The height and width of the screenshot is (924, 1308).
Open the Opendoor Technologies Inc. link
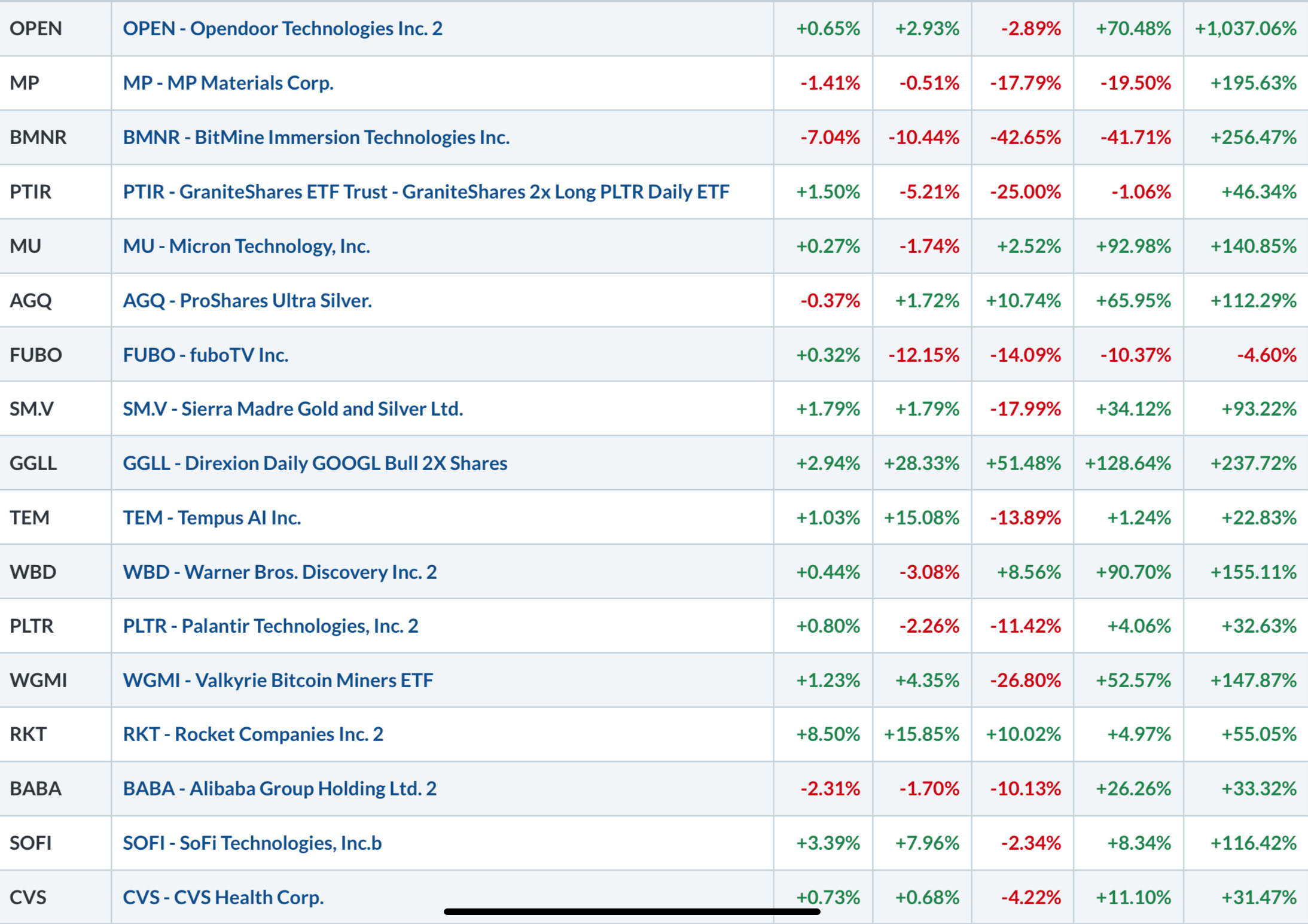(282, 28)
